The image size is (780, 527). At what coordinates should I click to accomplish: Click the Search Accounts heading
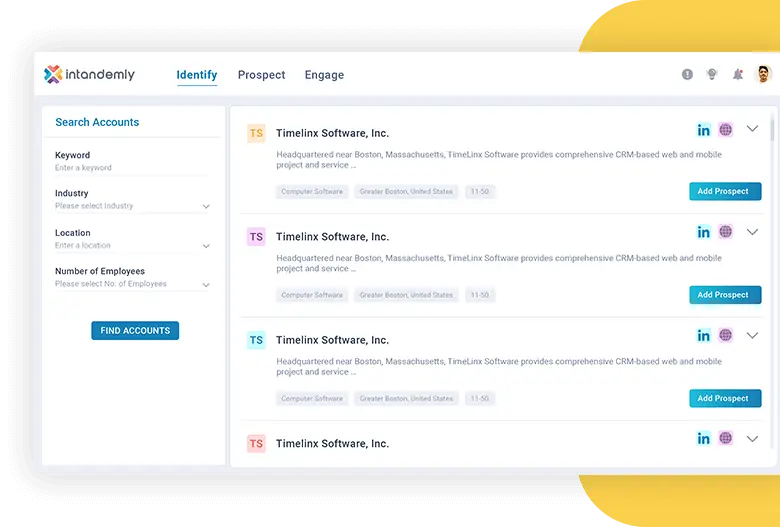pyautogui.click(x=97, y=122)
